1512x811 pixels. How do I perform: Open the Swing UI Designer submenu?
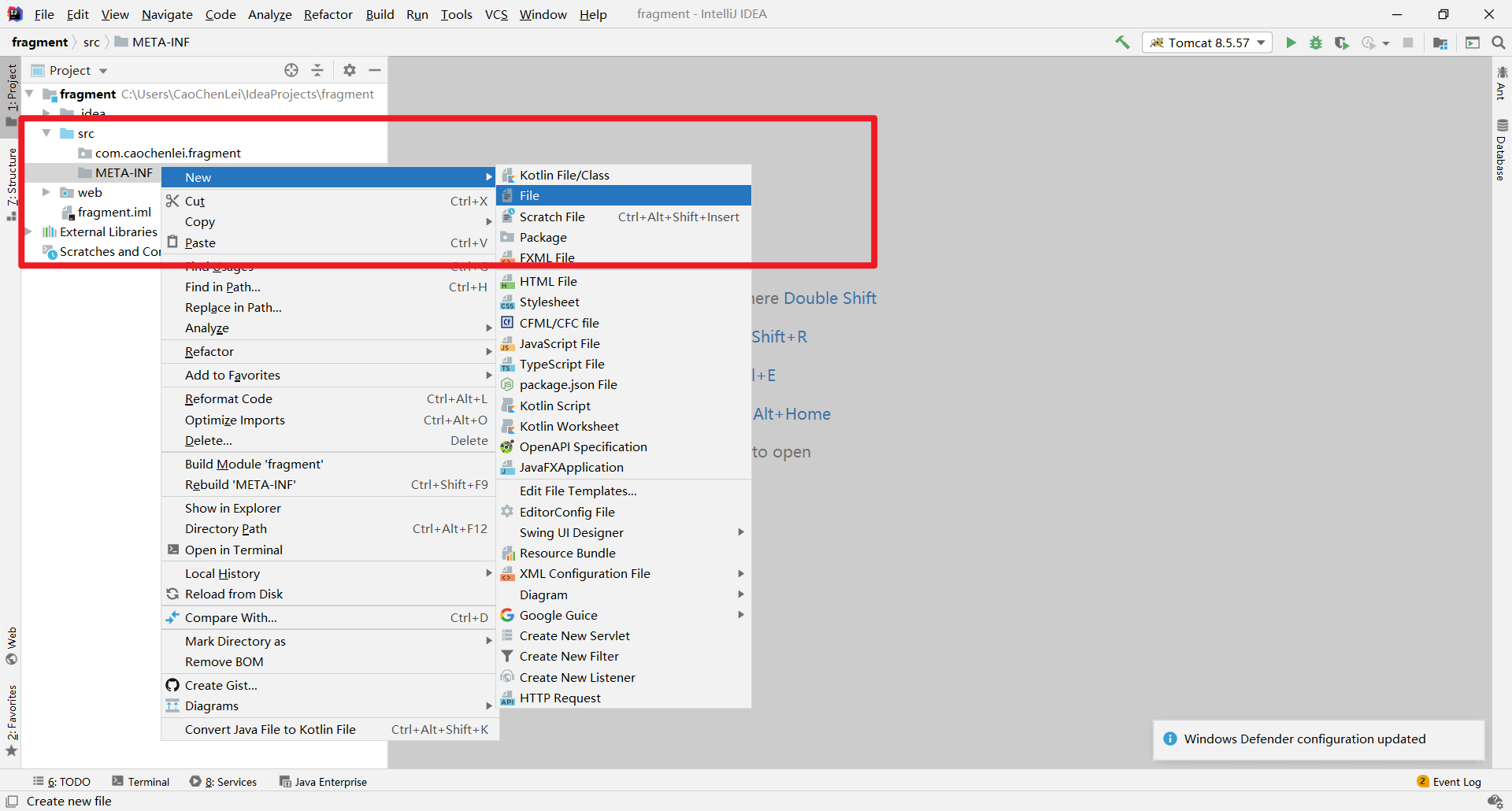coord(623,532)
